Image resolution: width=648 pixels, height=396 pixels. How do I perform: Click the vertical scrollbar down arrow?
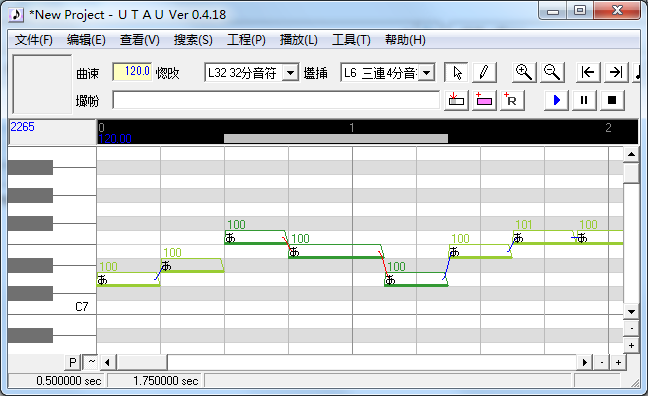click(x=631, y=312)
